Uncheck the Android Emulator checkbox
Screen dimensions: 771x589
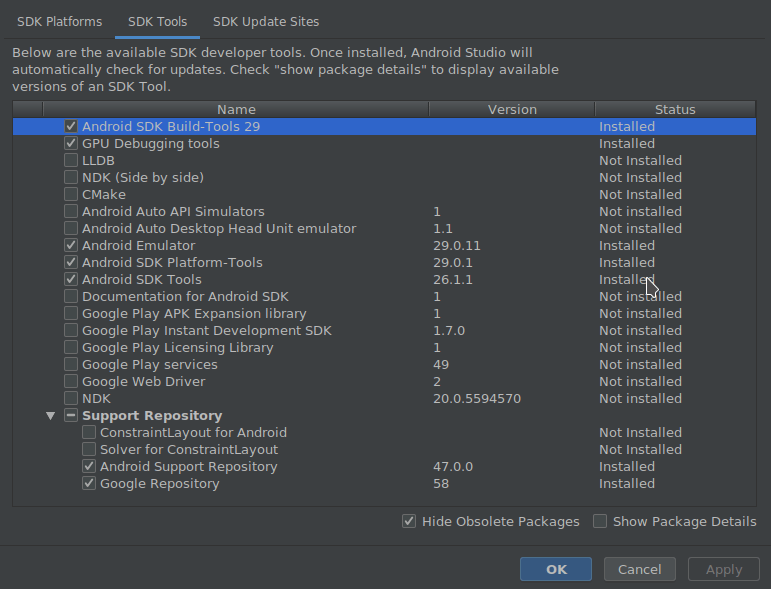[x=71, y=245]
